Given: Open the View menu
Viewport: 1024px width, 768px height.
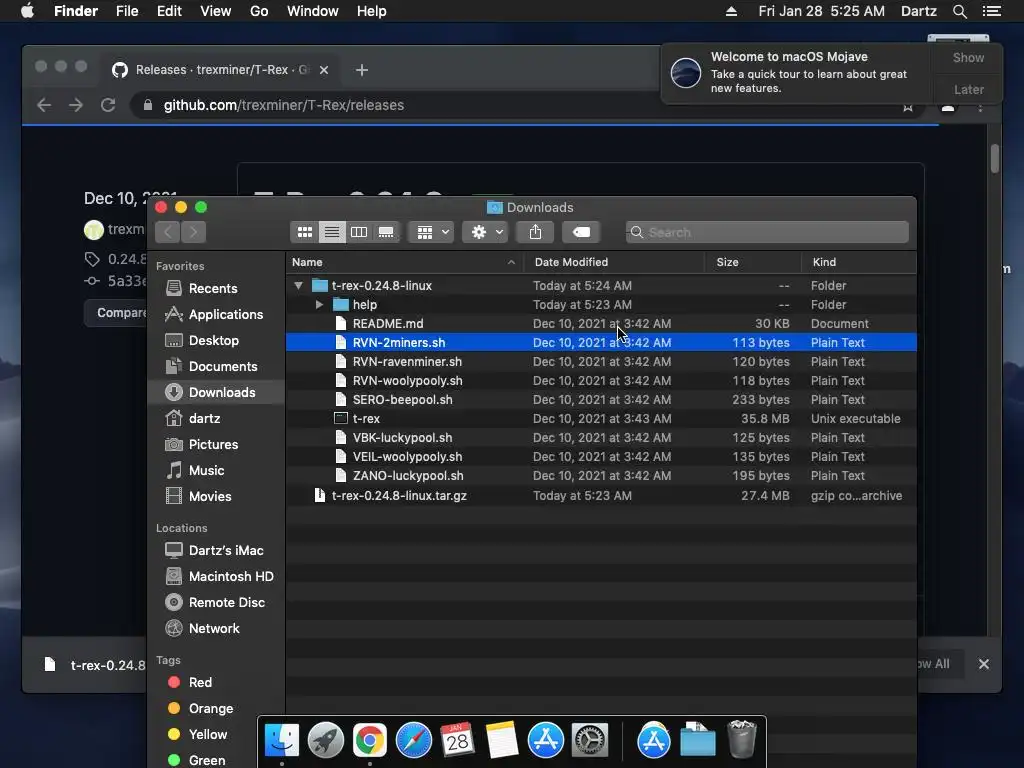Looking at the screenshot, I should (216, 11).
